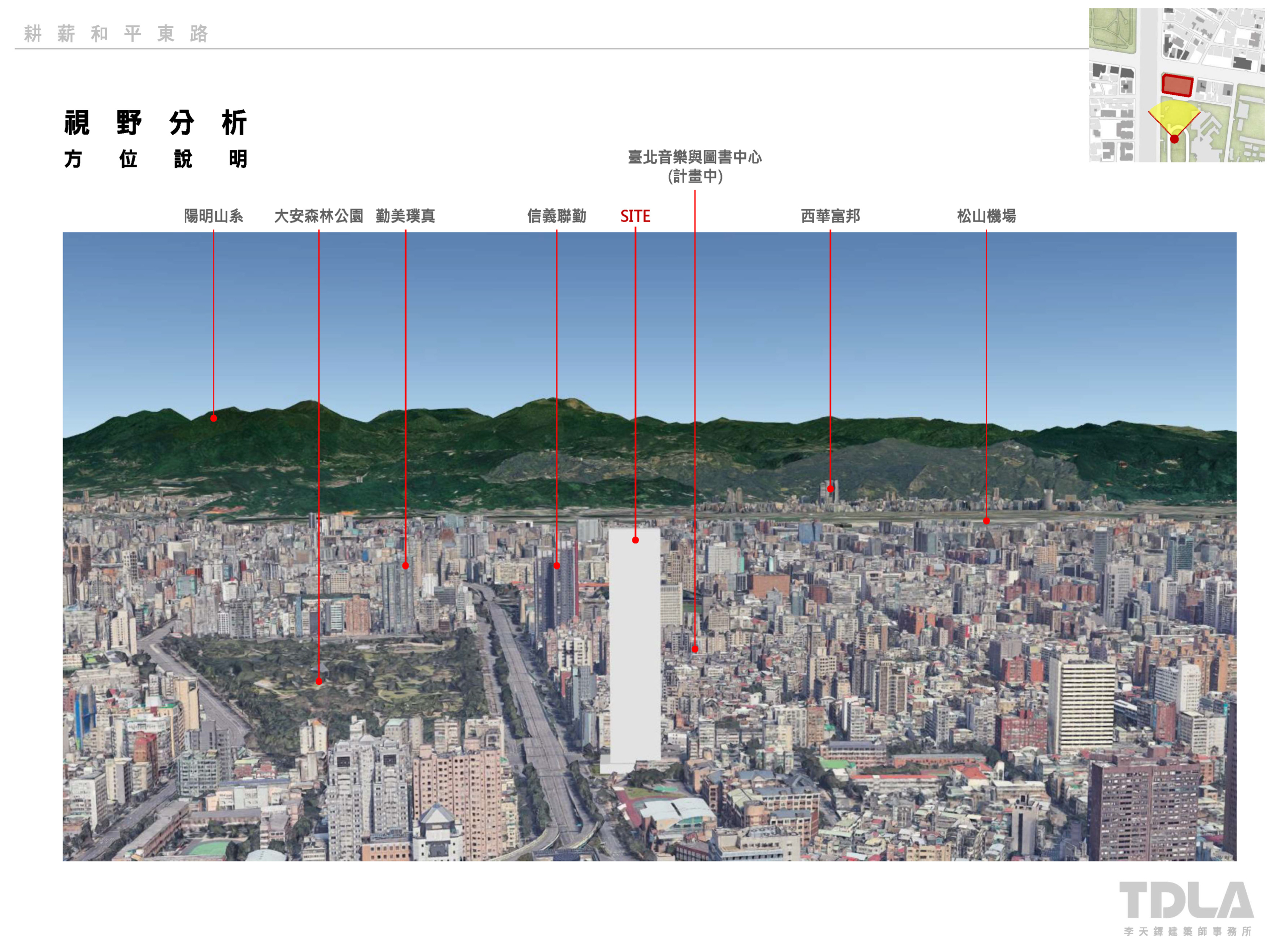Click the 西華富邦 label
The width and height of the screenshot is (1271, 952).
(x=830, y=216)
